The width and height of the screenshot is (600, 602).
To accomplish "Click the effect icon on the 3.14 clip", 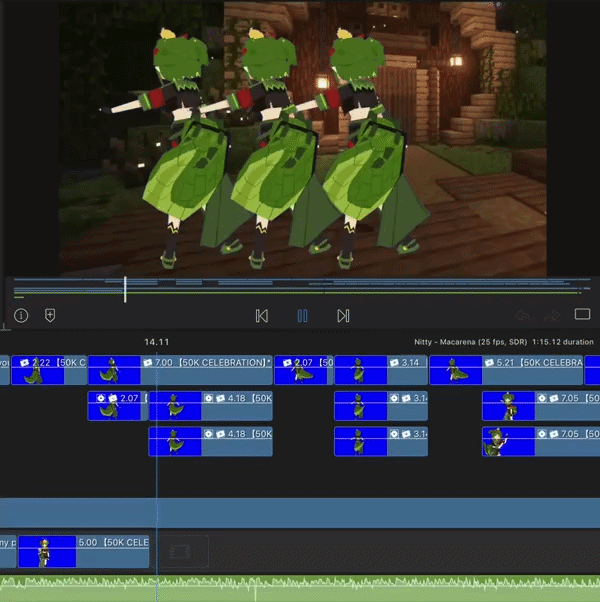I will click(394, 362).
